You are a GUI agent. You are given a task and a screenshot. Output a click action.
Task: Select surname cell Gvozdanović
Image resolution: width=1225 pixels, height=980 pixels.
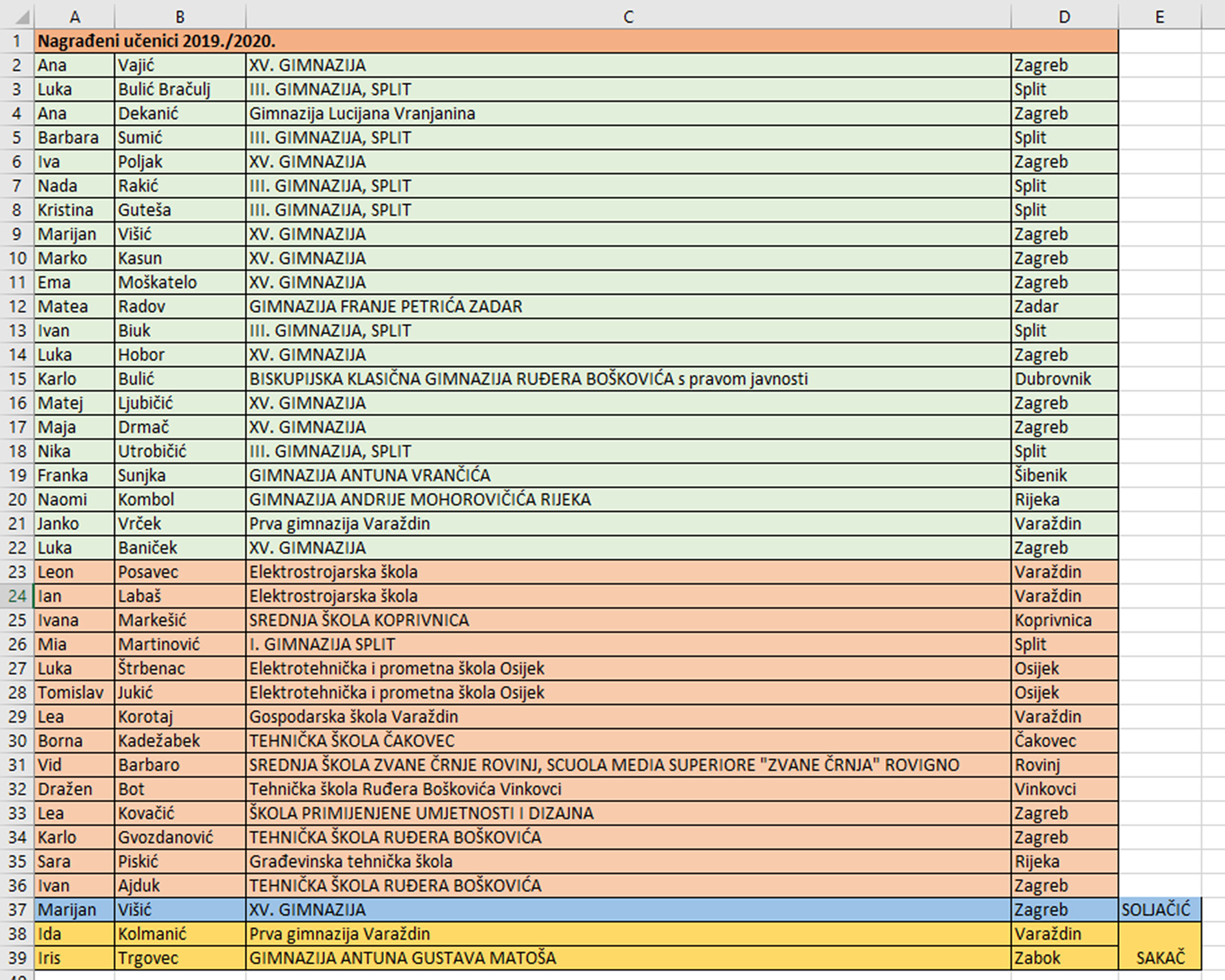(x=166, y=837)
